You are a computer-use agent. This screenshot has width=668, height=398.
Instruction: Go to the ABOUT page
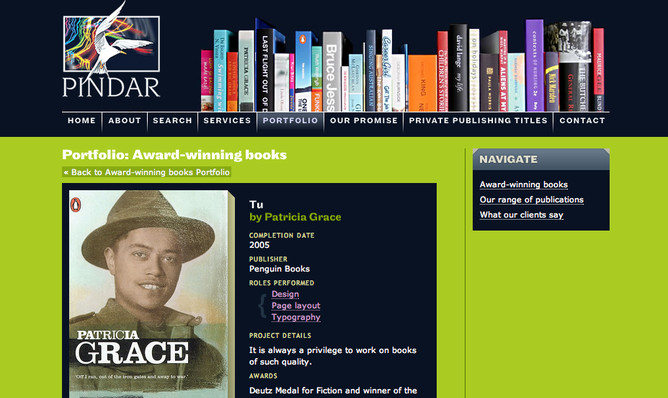(x=124, y=121)
